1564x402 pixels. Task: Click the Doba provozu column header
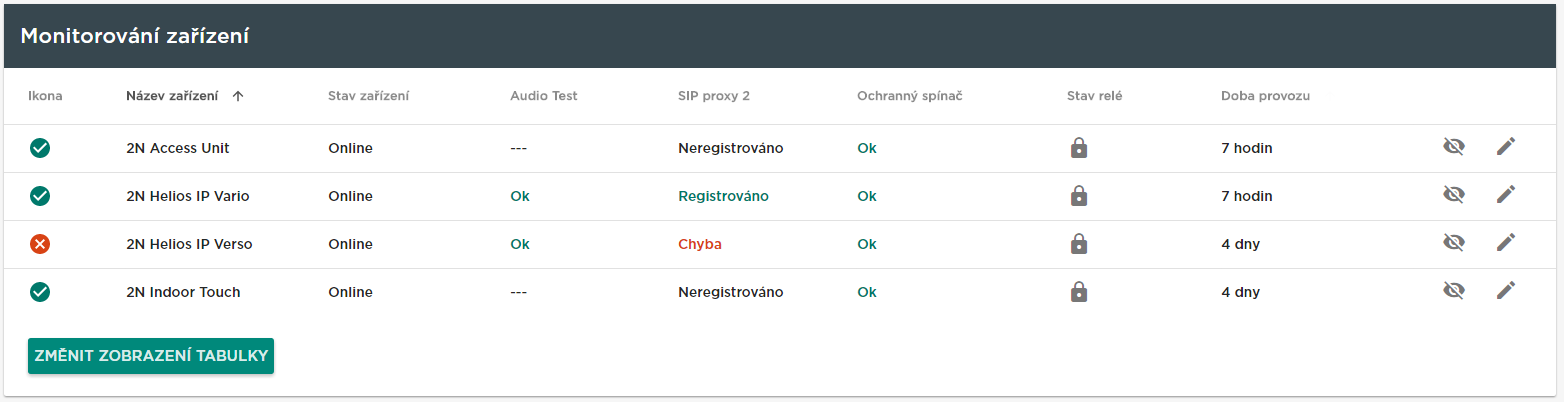[1265, 97]
